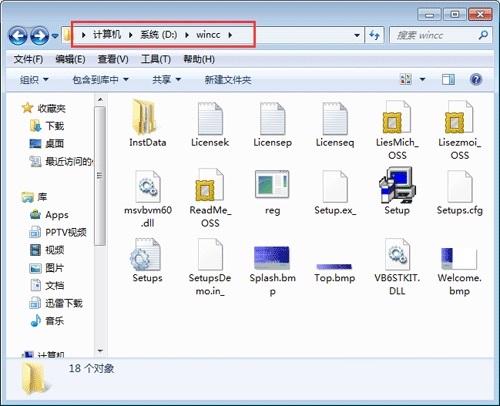
Task: Go back with the Back arrow button
Action: [18, 35]
